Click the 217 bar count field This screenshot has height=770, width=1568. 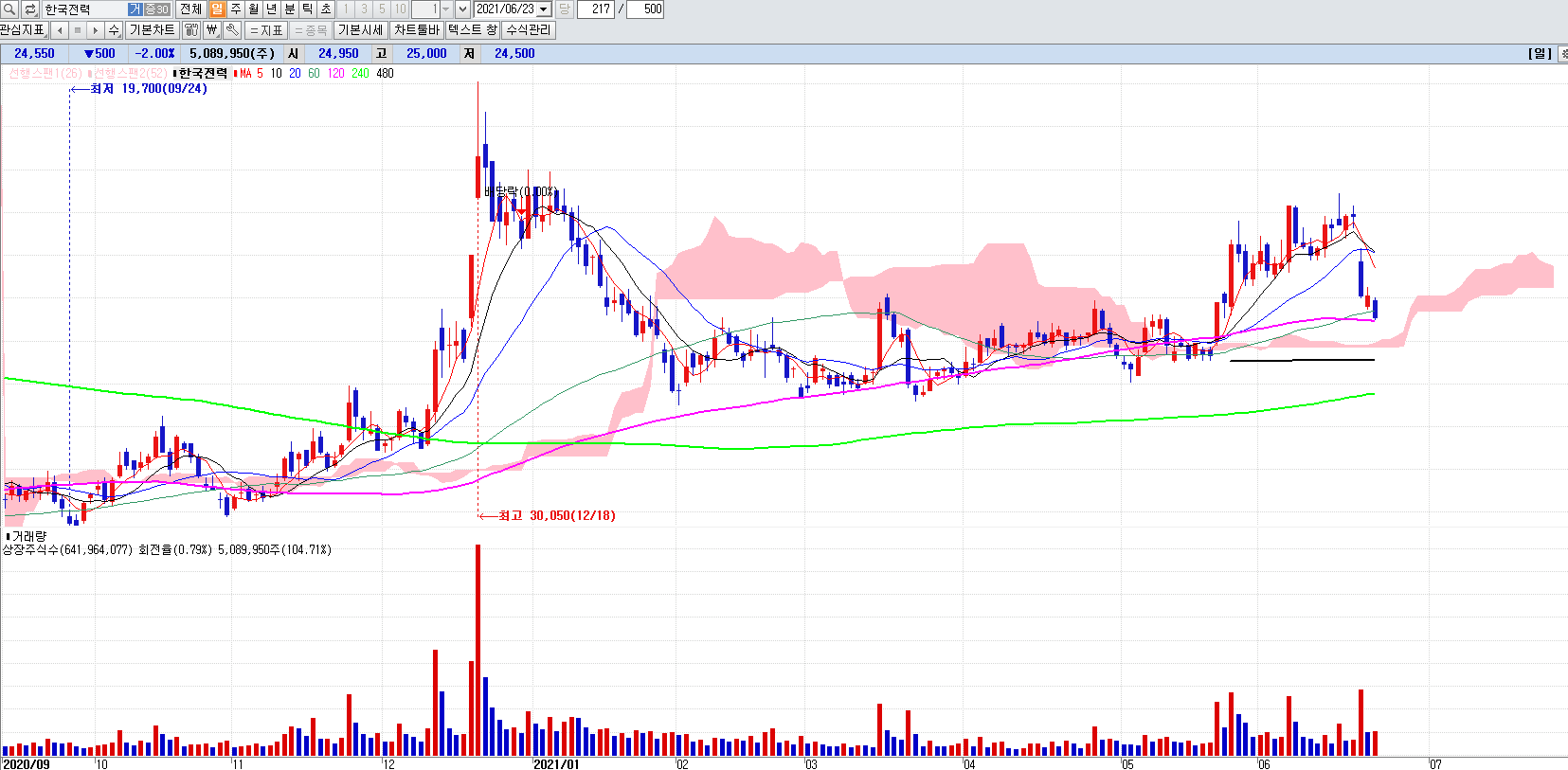(x=596, y=9)
